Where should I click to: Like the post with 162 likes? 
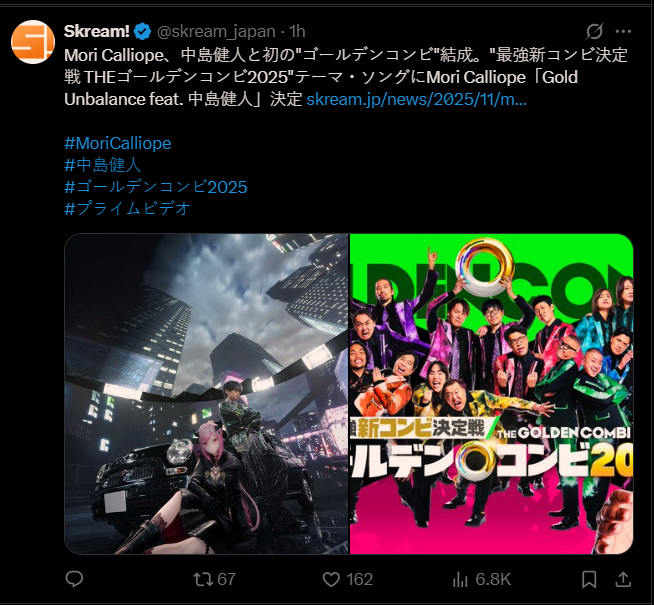point(348,579)
